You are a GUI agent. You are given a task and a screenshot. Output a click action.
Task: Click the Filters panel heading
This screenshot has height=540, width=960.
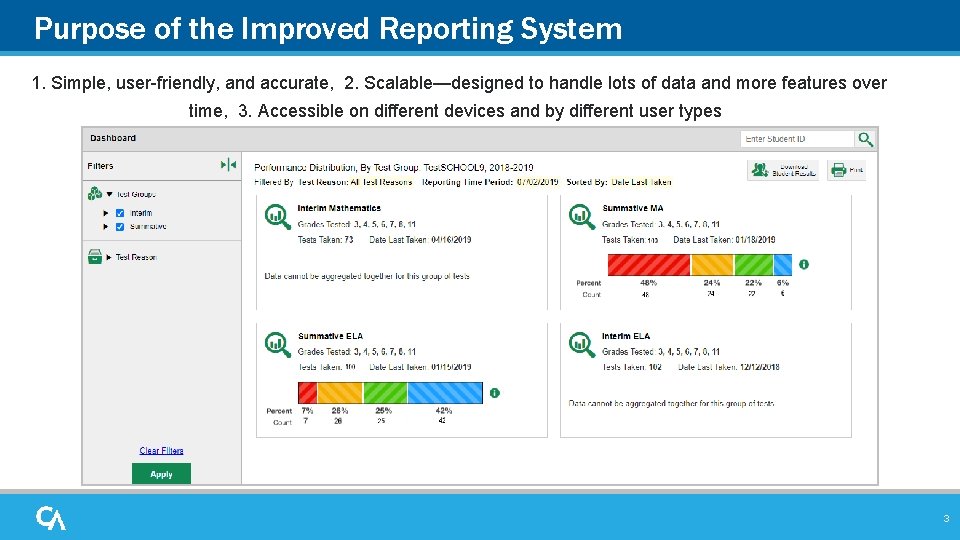pos(100,166)
